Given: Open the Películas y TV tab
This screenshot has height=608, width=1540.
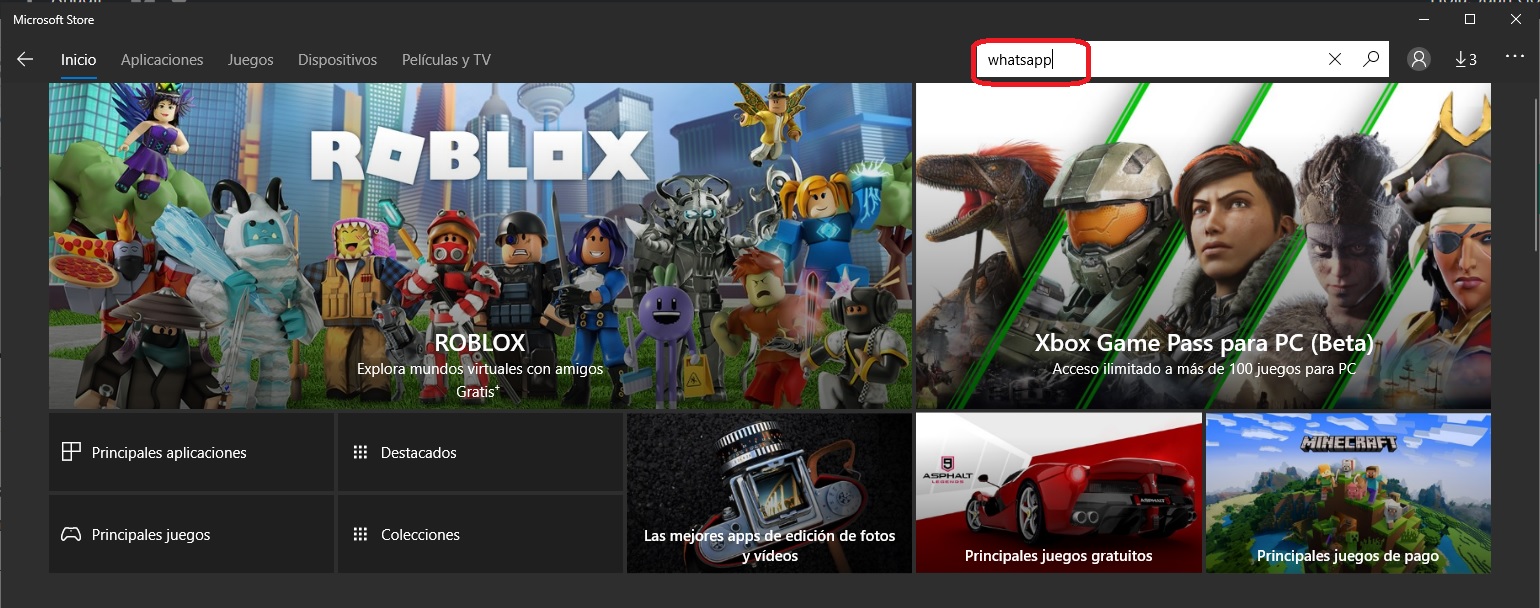Looking at the screenshot, I should coord(446,60).
